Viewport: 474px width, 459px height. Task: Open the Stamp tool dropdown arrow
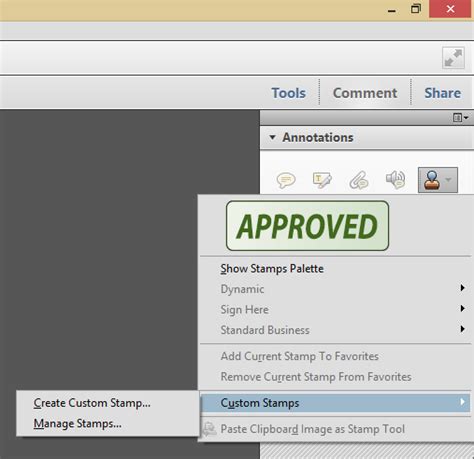tap(449, 180)
